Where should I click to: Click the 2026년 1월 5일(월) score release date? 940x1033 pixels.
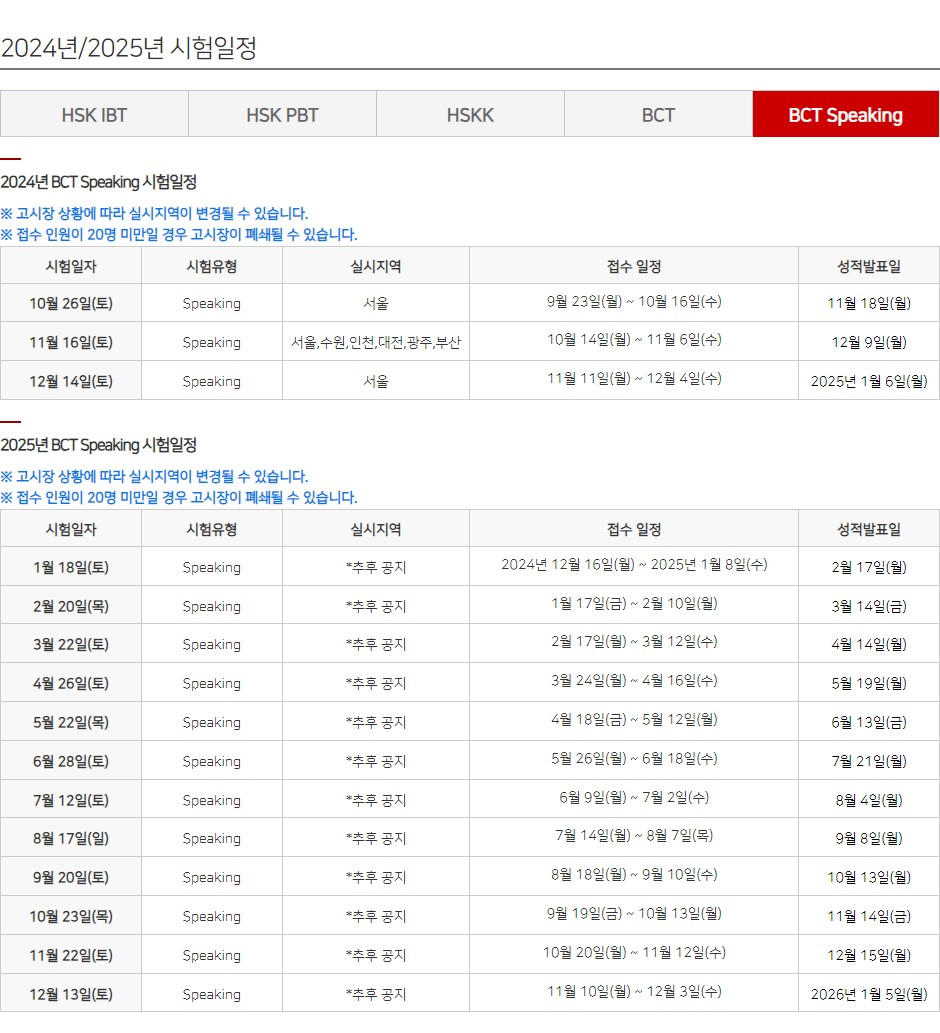(868, 993)
